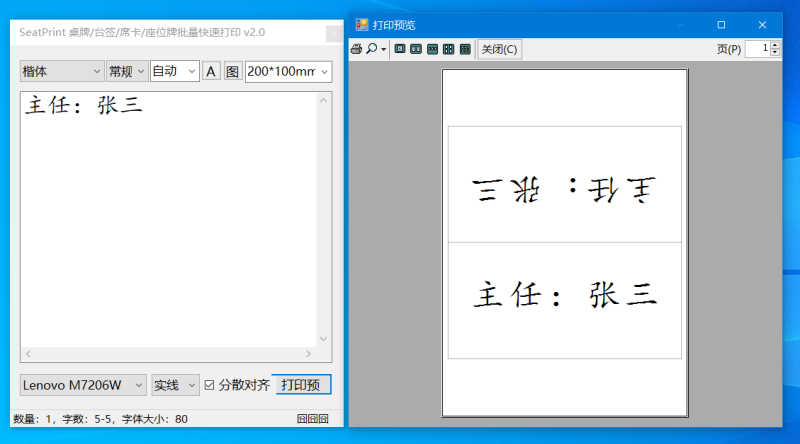
Task: Open the 200*100mm paper size dropdown
Action: (288, 71)
